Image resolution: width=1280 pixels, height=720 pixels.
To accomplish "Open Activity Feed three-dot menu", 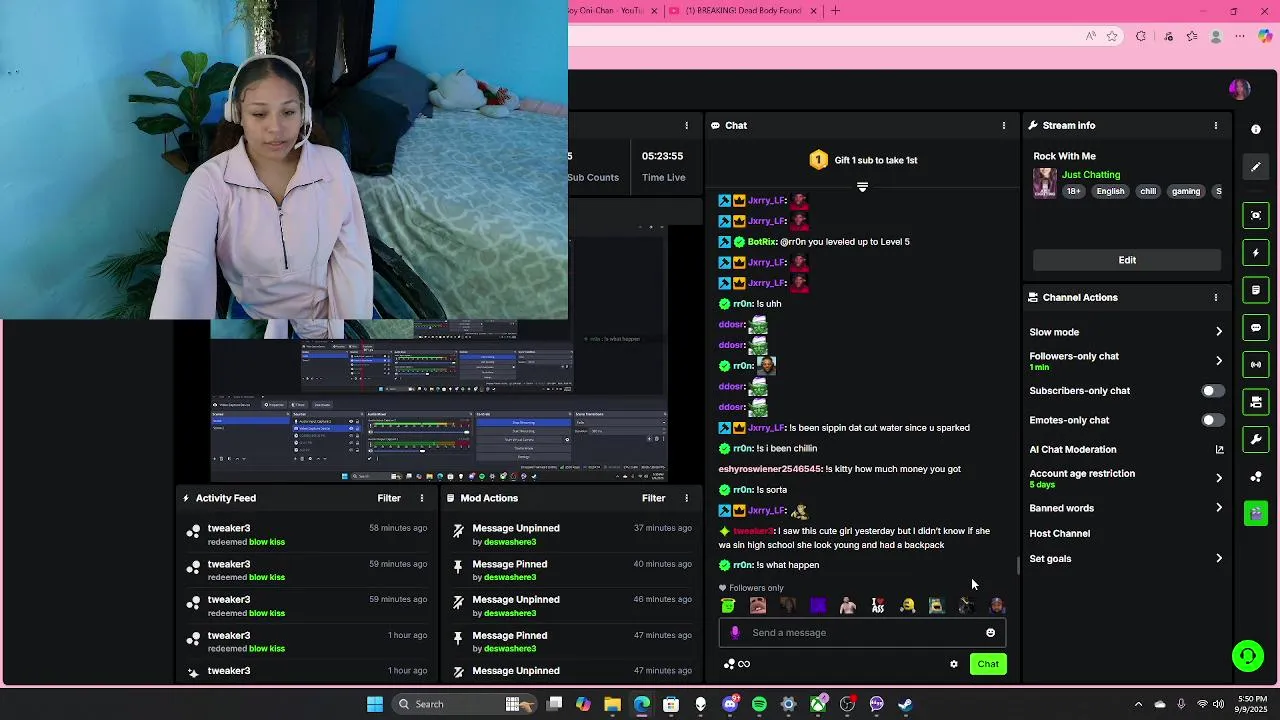I will click(422, 498).
